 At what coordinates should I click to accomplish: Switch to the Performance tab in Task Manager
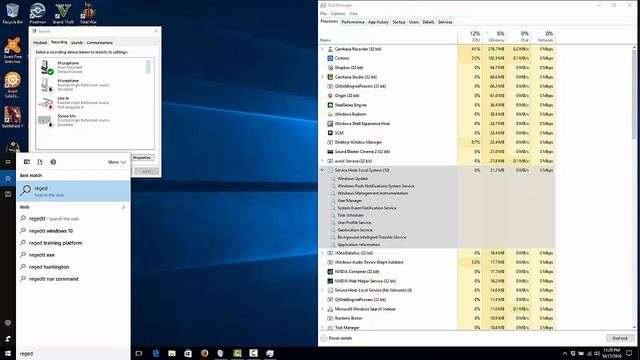click(353, 22)
